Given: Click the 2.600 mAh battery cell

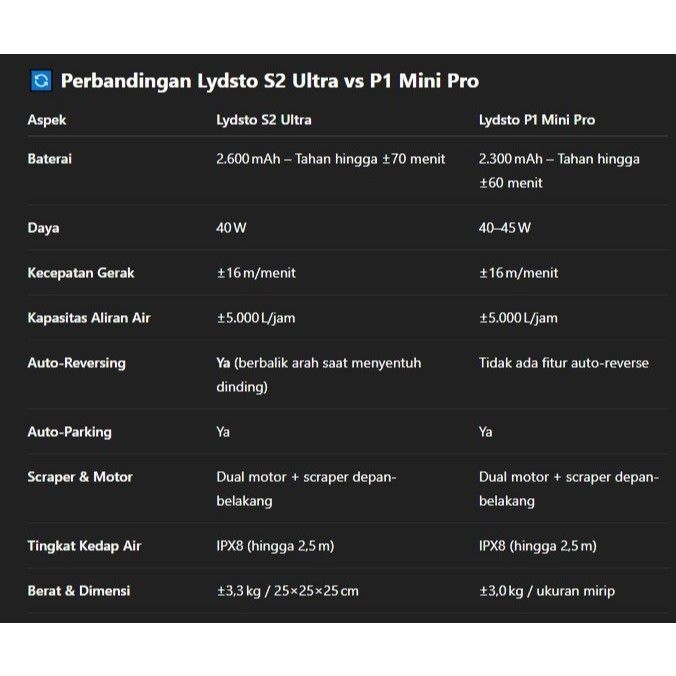Looking at the screenshot, I should click(x=331, y=158).
